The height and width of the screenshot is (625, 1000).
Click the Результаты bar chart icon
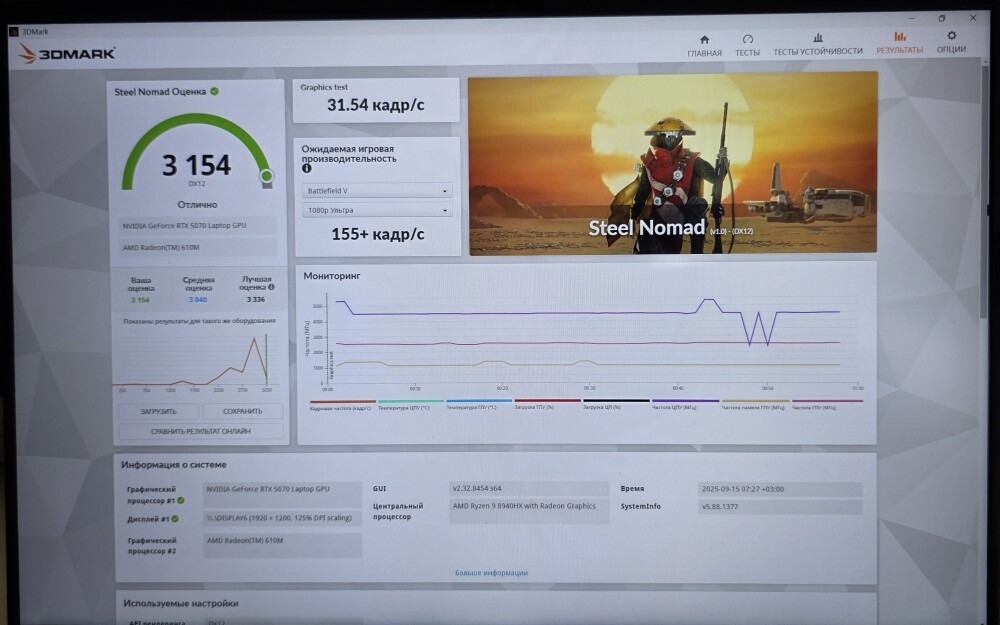(899, 37)
